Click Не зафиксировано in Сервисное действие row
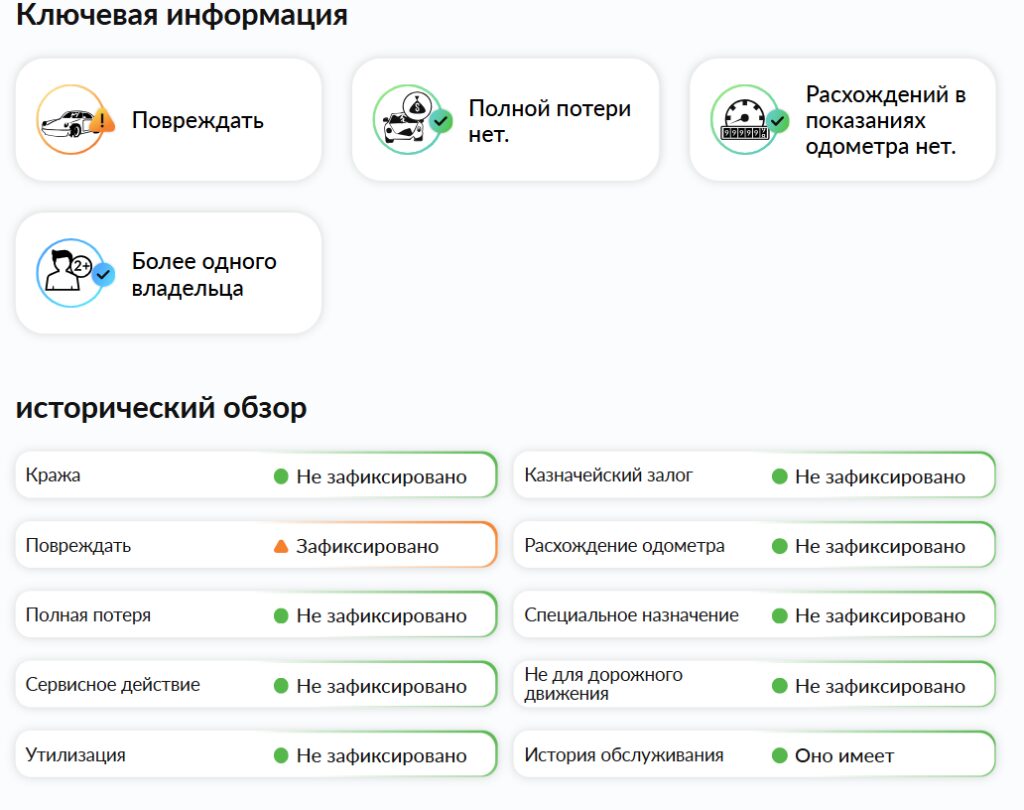This screenshot has height=810, width=1024. click(x=381, y=685)
